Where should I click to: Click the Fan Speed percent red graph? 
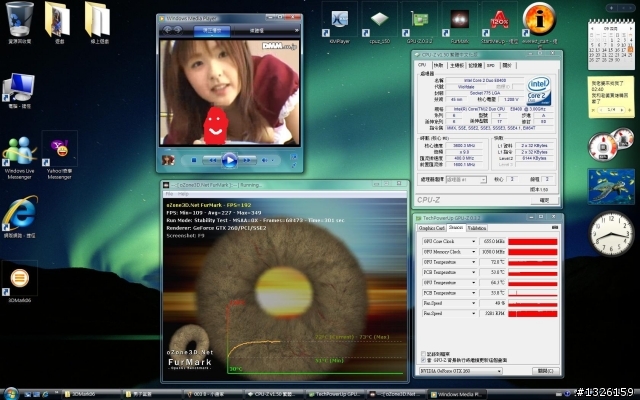tap(533, 303)
